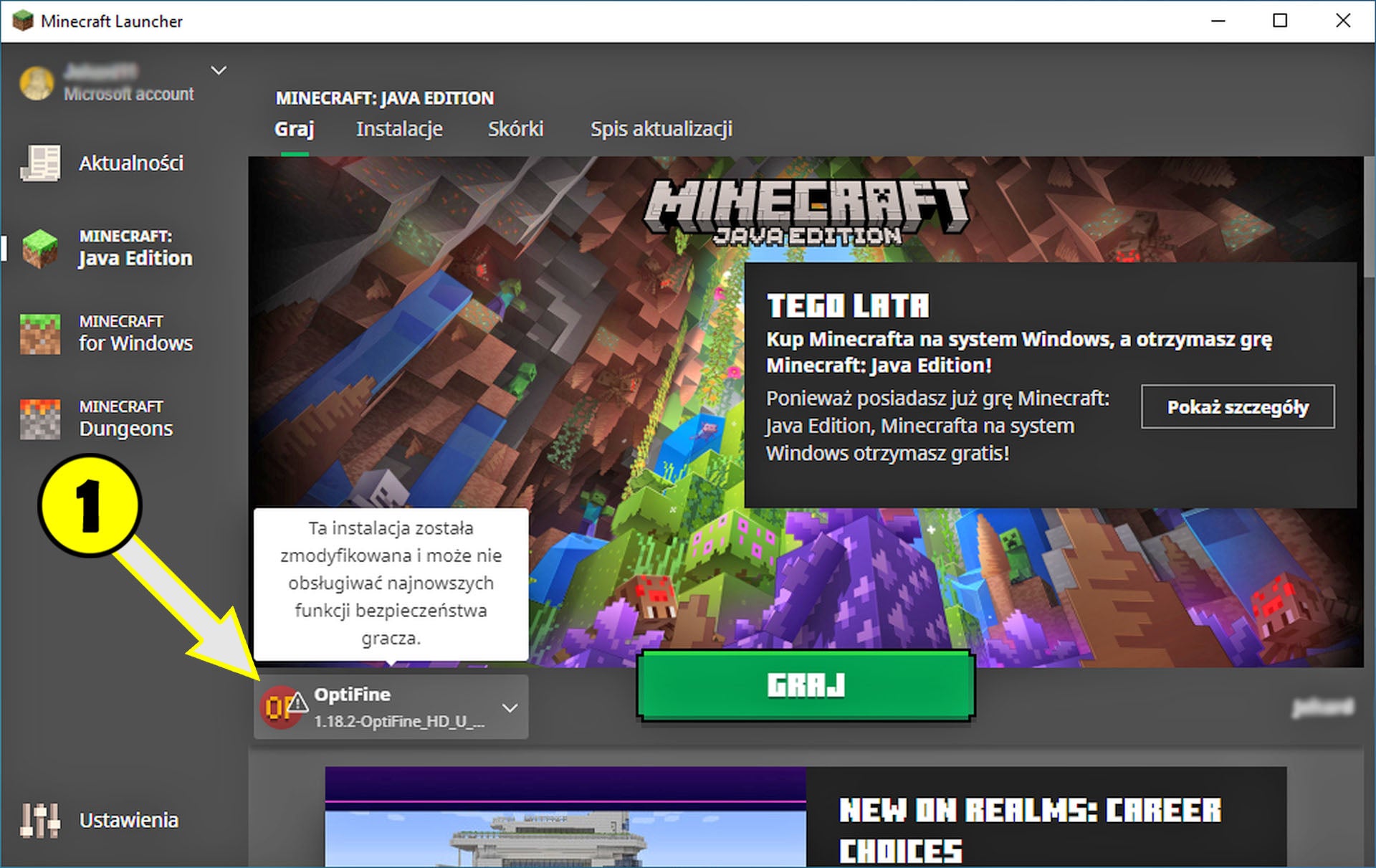Image resolution: width=1376 pixels, height=868 pixels.
Task: Click the Pokaż szczegóły button
Action: click(1238, 406)
